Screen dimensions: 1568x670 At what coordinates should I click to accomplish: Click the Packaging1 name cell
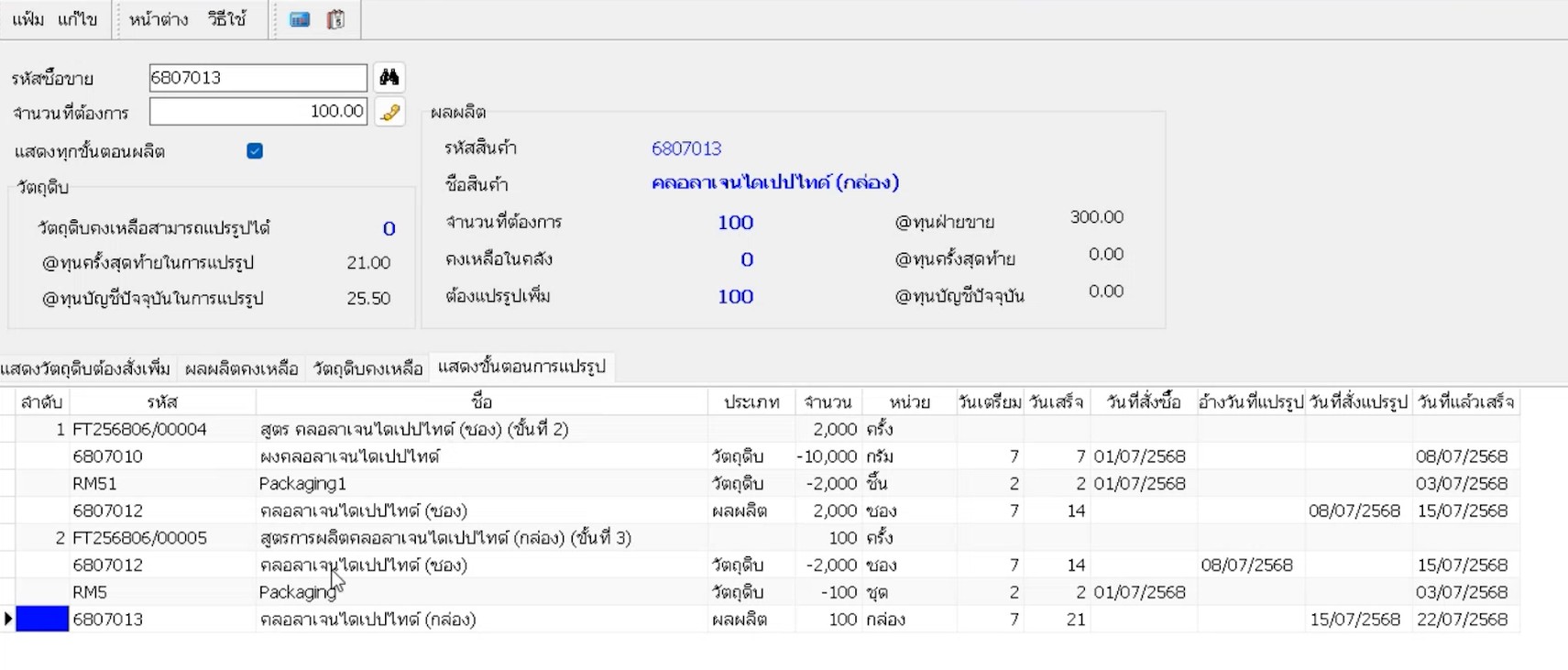click(482, 484)
